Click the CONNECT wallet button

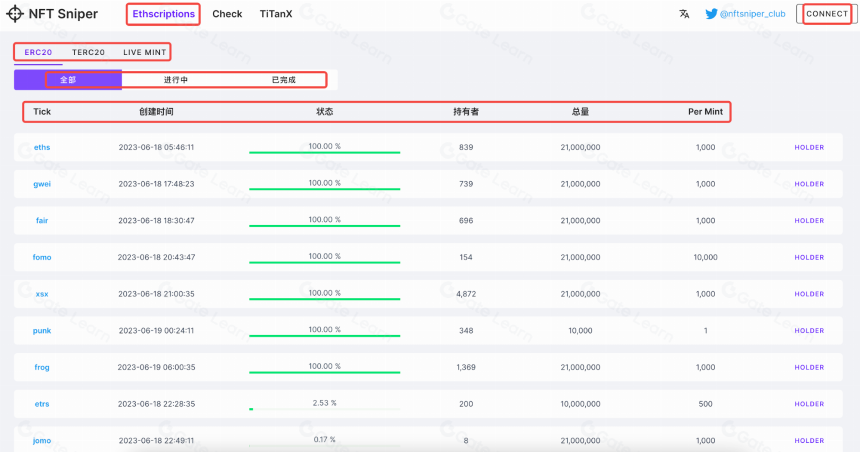(x=827, y=14)
